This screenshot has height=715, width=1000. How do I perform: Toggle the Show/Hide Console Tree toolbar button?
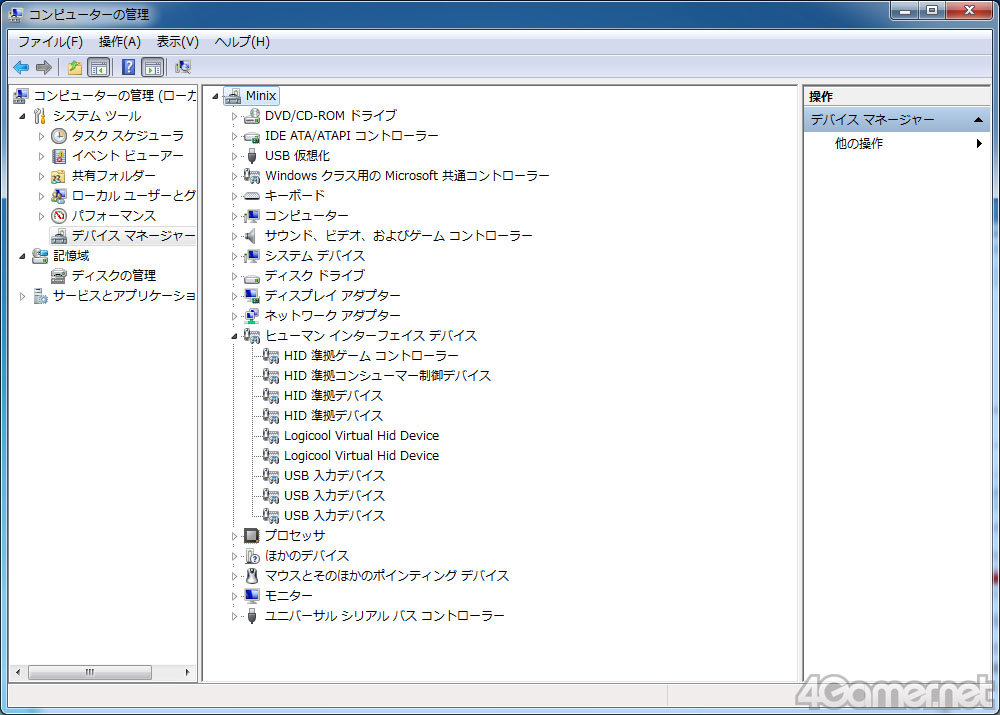[99, 68]
